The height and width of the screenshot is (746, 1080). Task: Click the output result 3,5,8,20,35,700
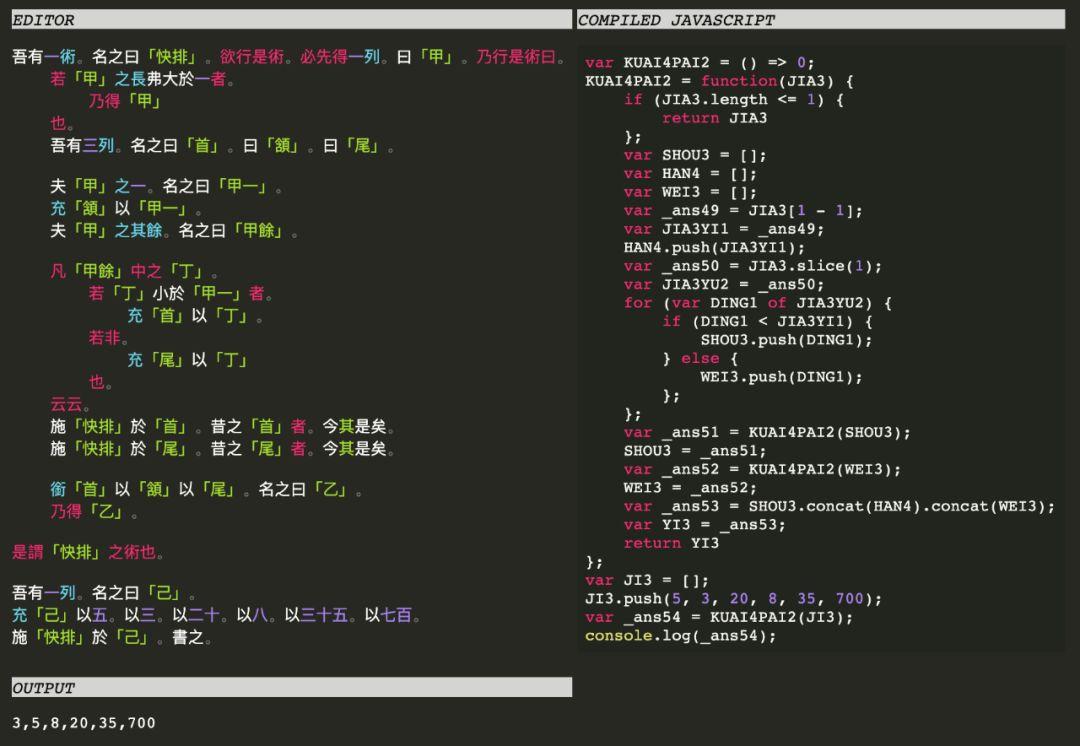(84, 723)
